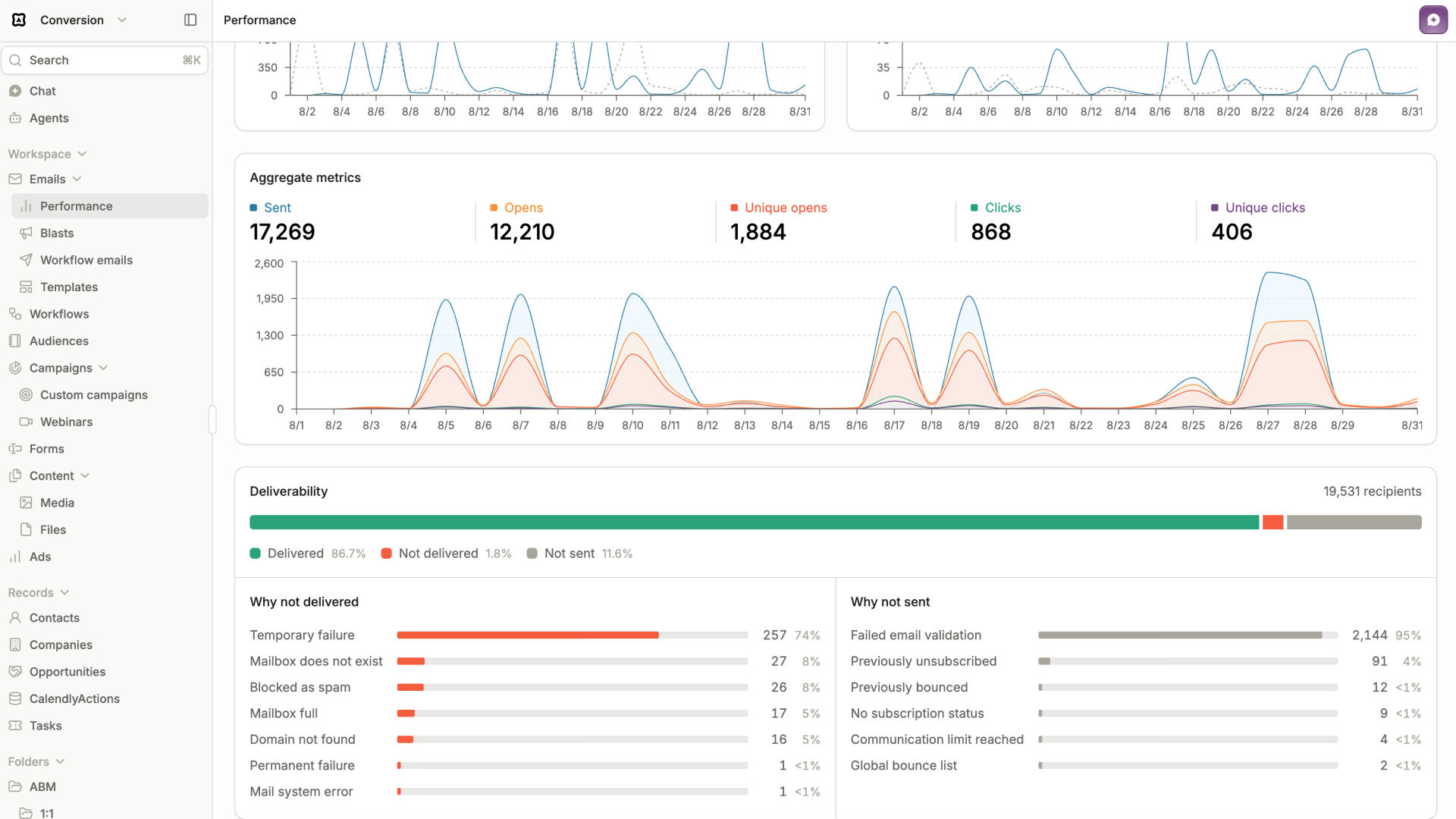Click the Workflows icon
Viewport: 1456px width, 819px height.
(x=15, y=314)
